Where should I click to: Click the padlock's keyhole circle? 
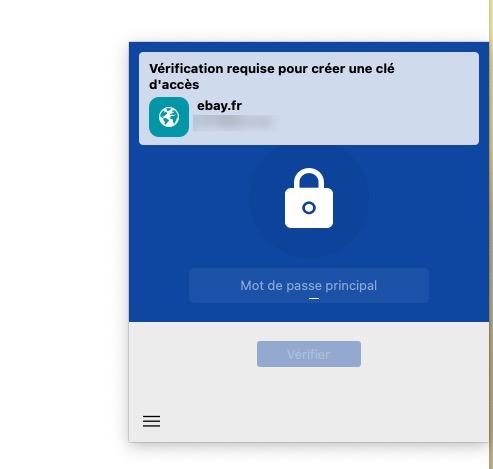309,208
